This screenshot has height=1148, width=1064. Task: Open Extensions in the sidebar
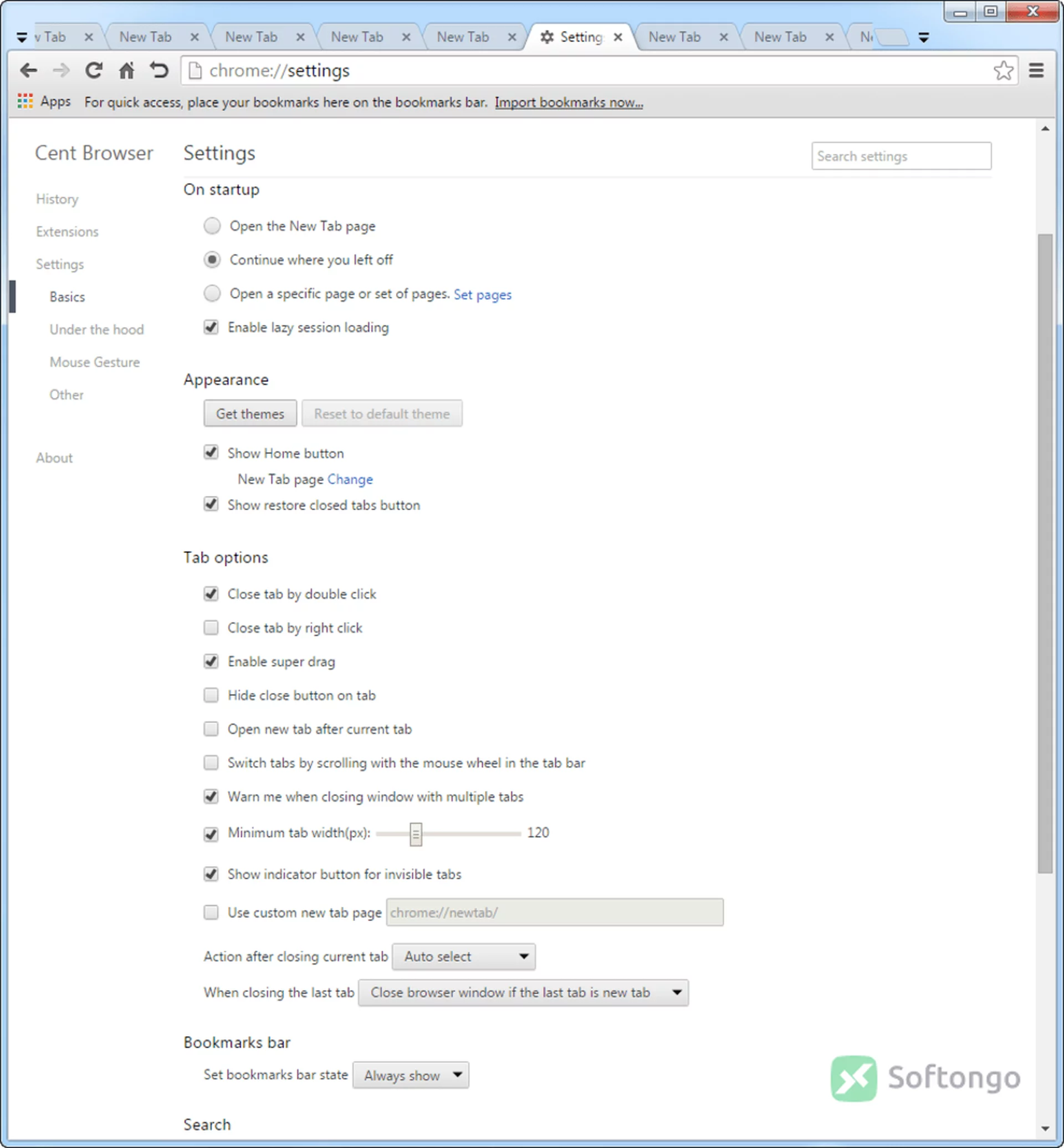point(68,232)
